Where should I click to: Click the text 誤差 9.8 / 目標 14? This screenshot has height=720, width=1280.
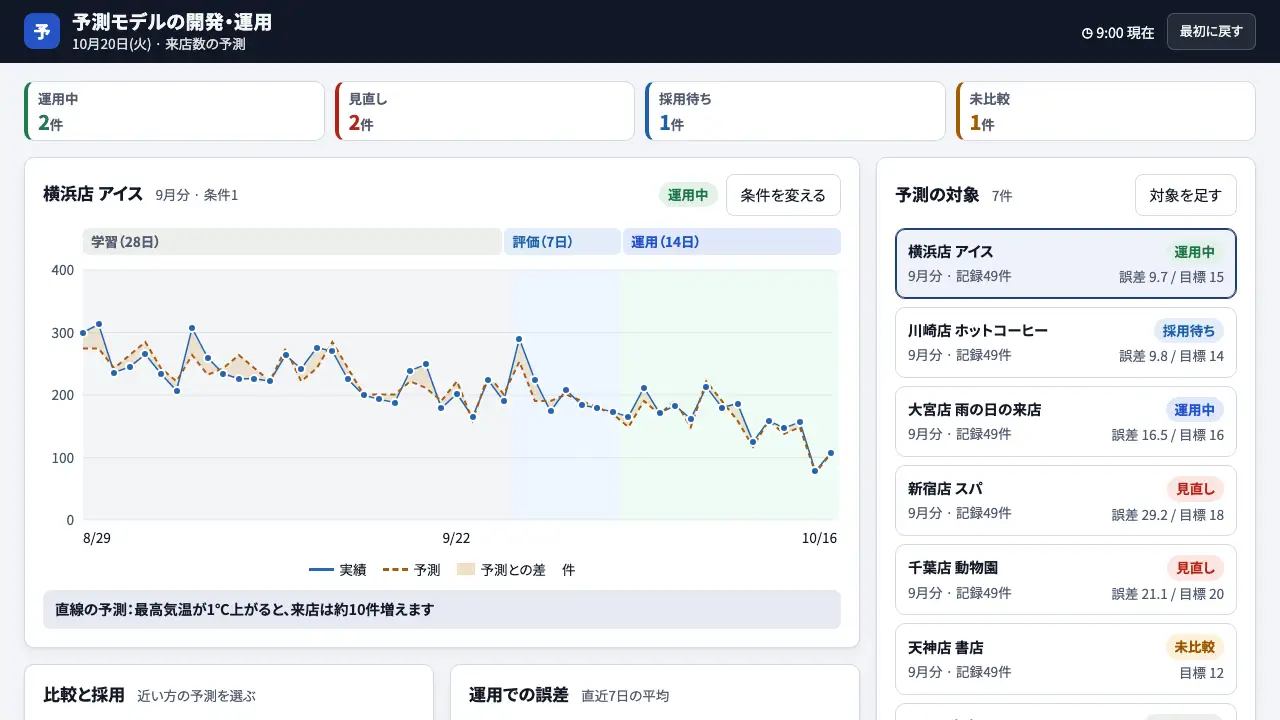pos(1171,356)
